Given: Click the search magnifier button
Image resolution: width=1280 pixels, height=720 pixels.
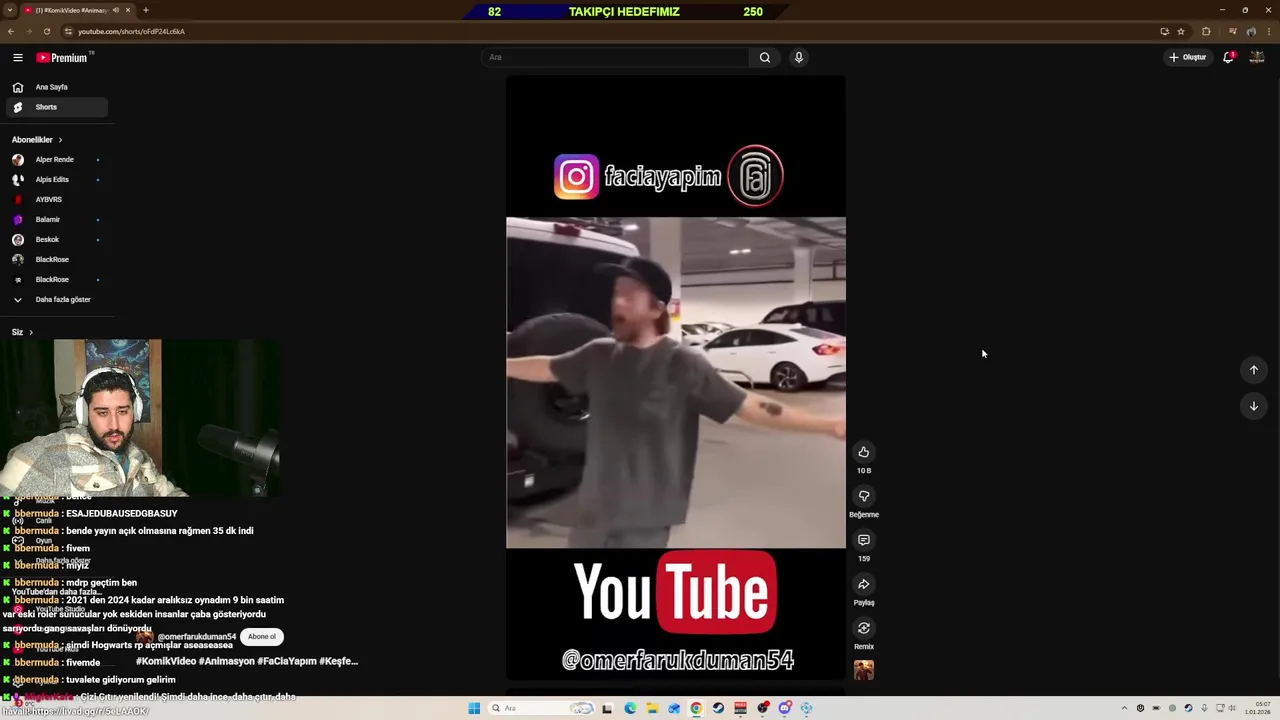Looking at the screenshot, I should pyautogui.click(x=765, y=57).
